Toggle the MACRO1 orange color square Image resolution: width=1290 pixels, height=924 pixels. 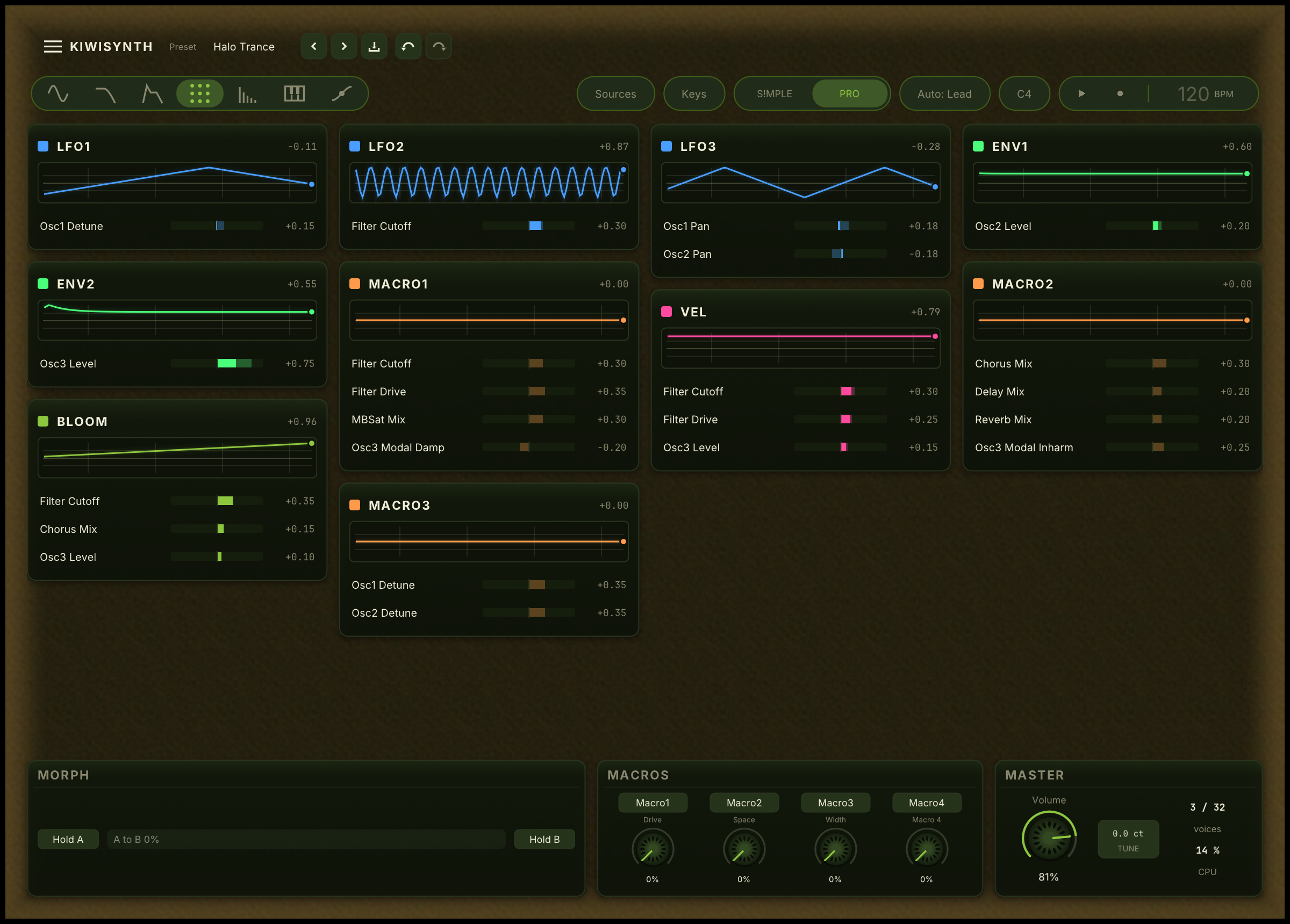click(355, 284)
